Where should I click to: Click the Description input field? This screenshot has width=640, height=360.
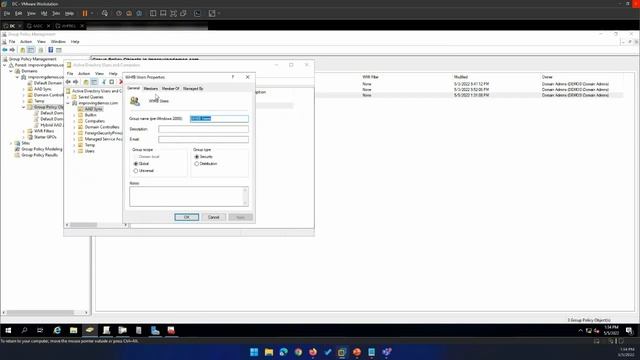(x=203, y=129)
